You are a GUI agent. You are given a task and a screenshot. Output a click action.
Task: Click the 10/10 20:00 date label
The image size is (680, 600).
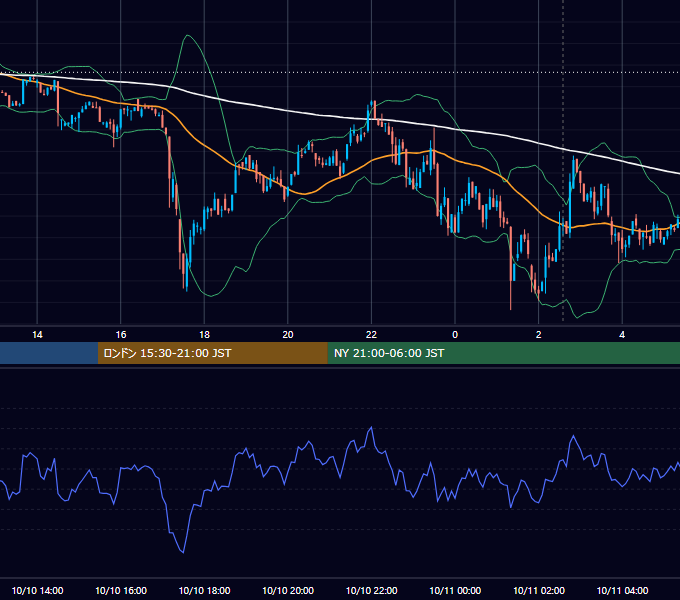pos(288,590)
